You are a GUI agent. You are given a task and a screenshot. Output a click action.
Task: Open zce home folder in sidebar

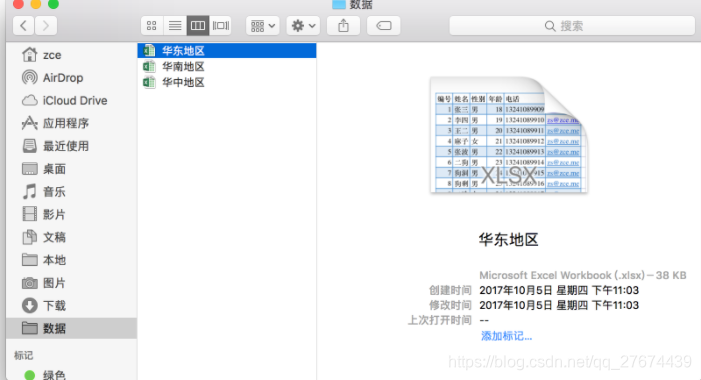72,55
